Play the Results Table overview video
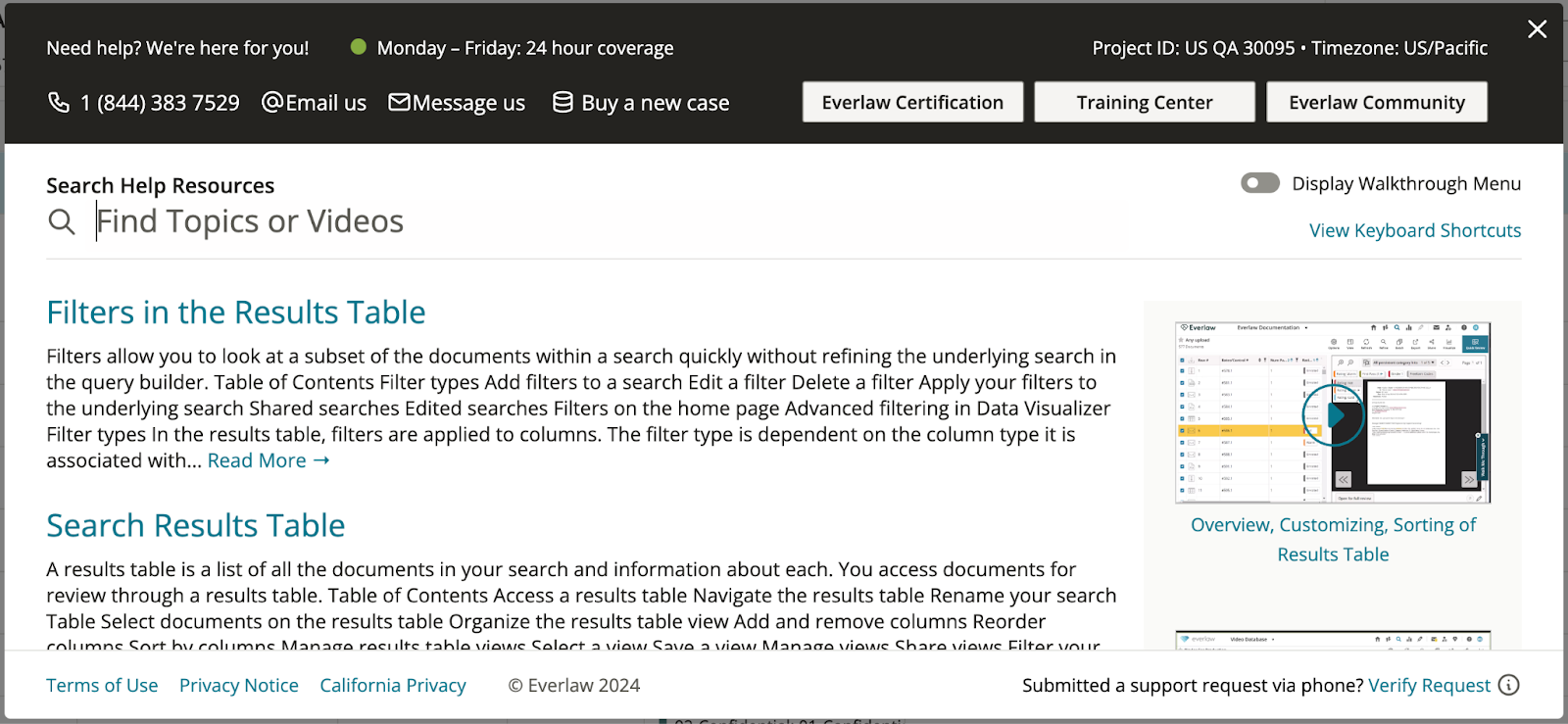The image size is (1568, 724). pyautogui.click(x=1333, y=414)
